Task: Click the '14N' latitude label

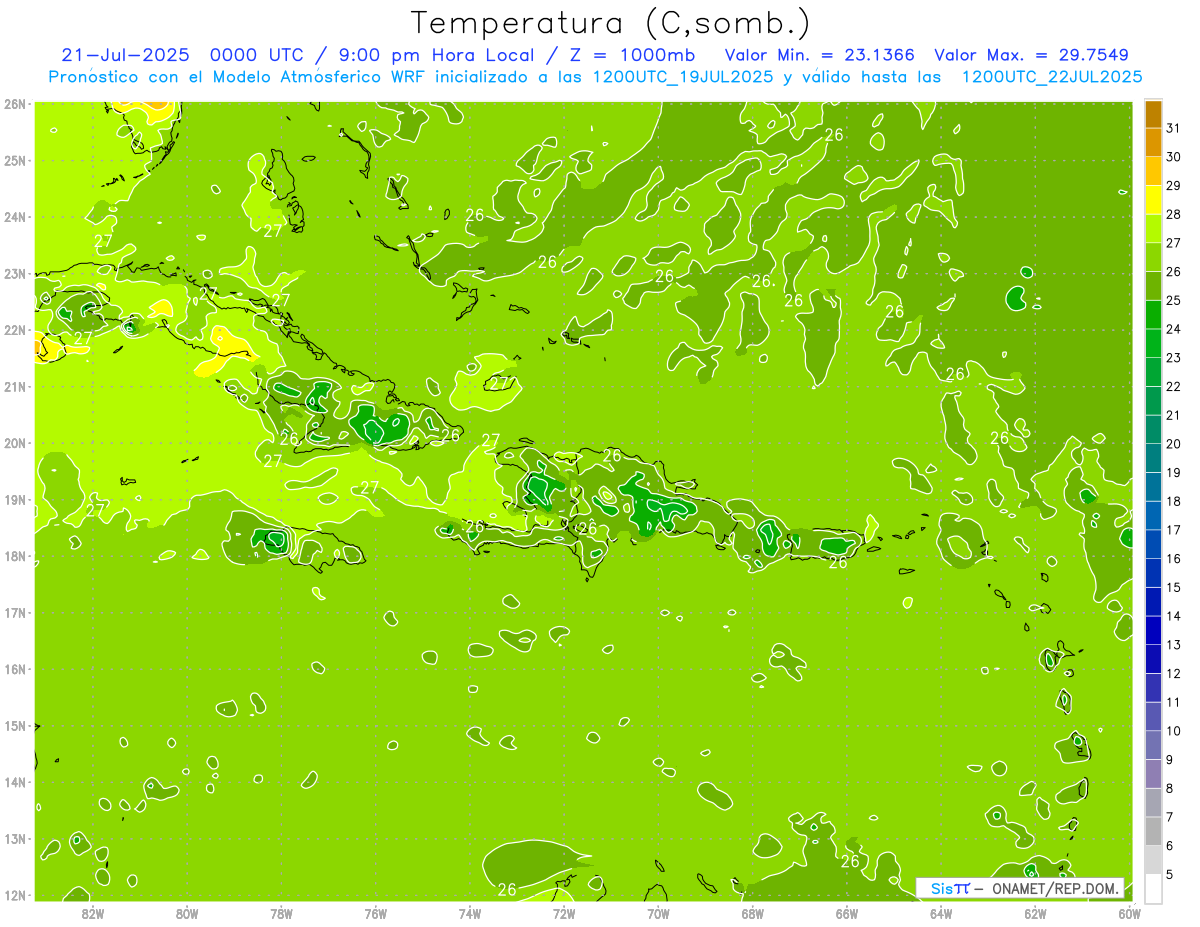Action: [14, 782]
